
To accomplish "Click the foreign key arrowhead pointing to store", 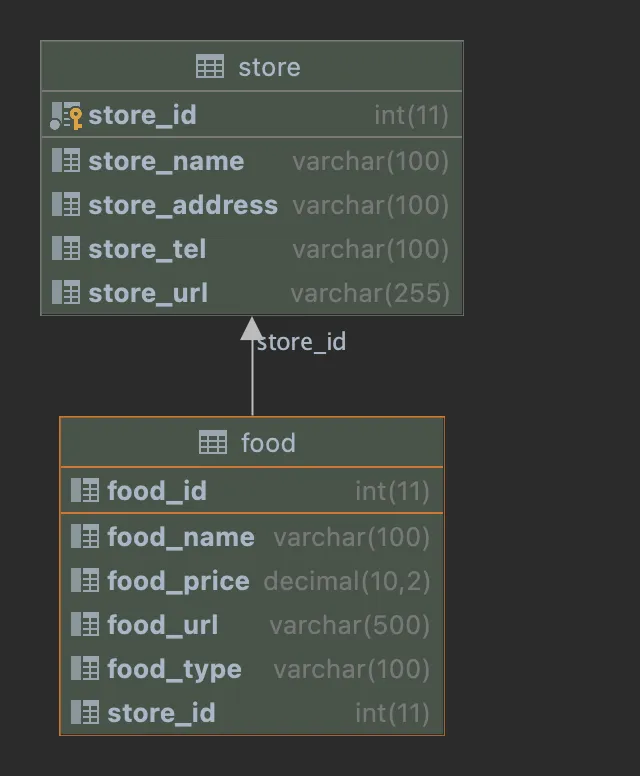I will click(252, 329).
